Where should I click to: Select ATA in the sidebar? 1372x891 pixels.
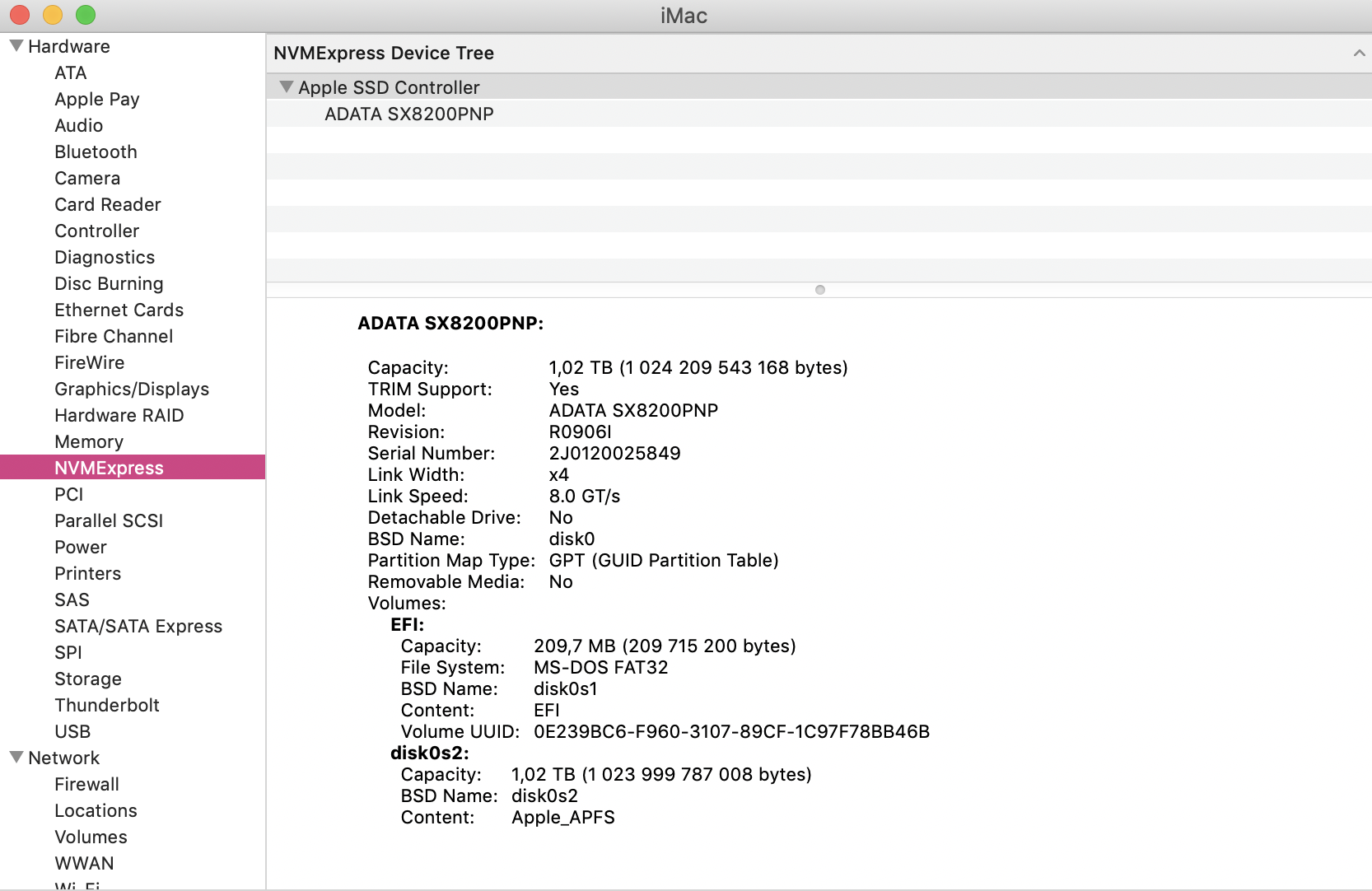coord(71,72)
